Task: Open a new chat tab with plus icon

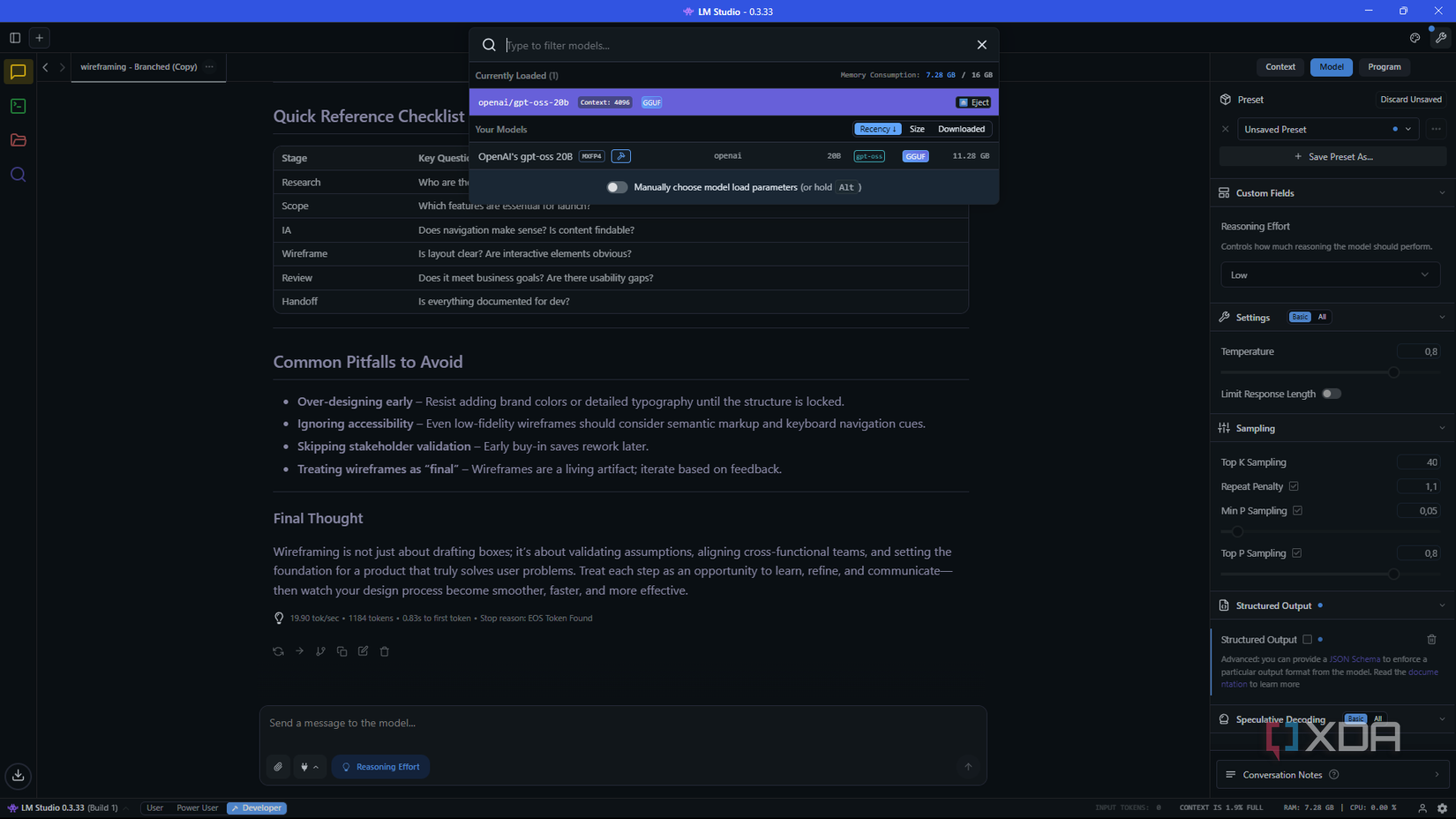Action: [40, 38]
